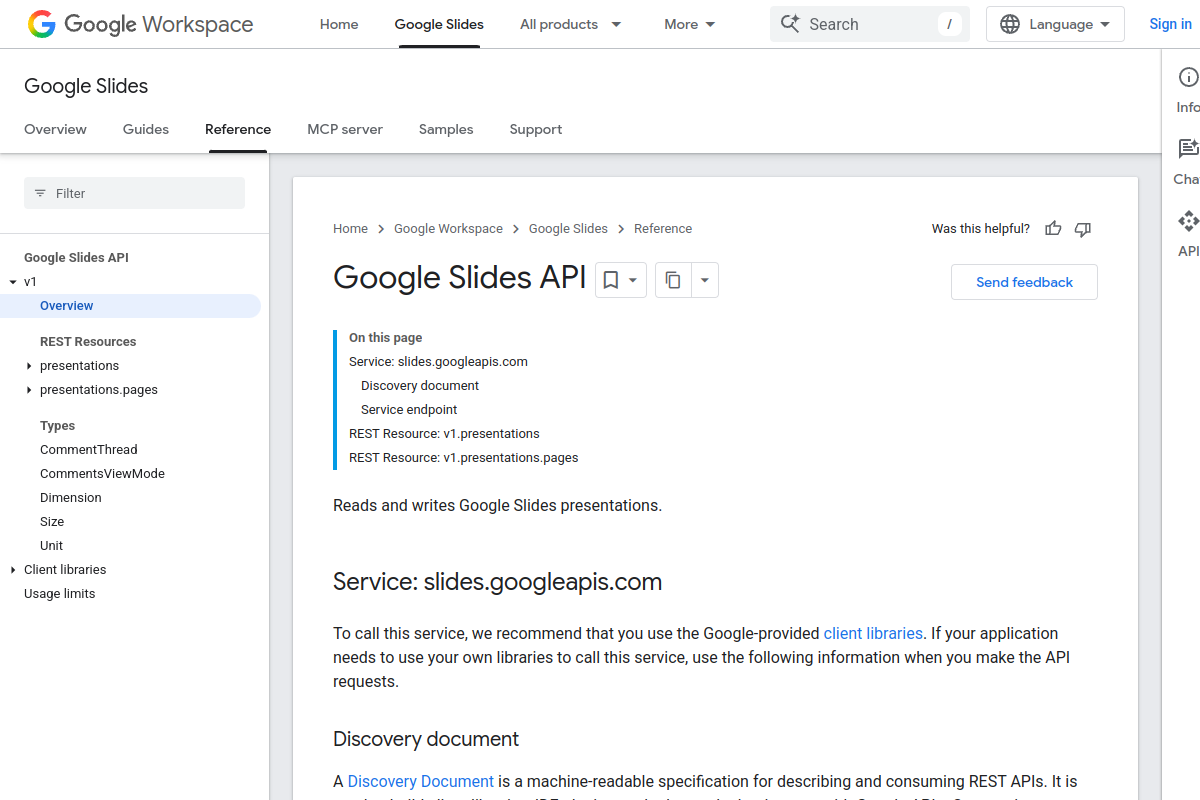Jump to Service: slides.googleapis.com on-page link
Viewport: 1200px width, 800px height.
(x=438, y=362)
